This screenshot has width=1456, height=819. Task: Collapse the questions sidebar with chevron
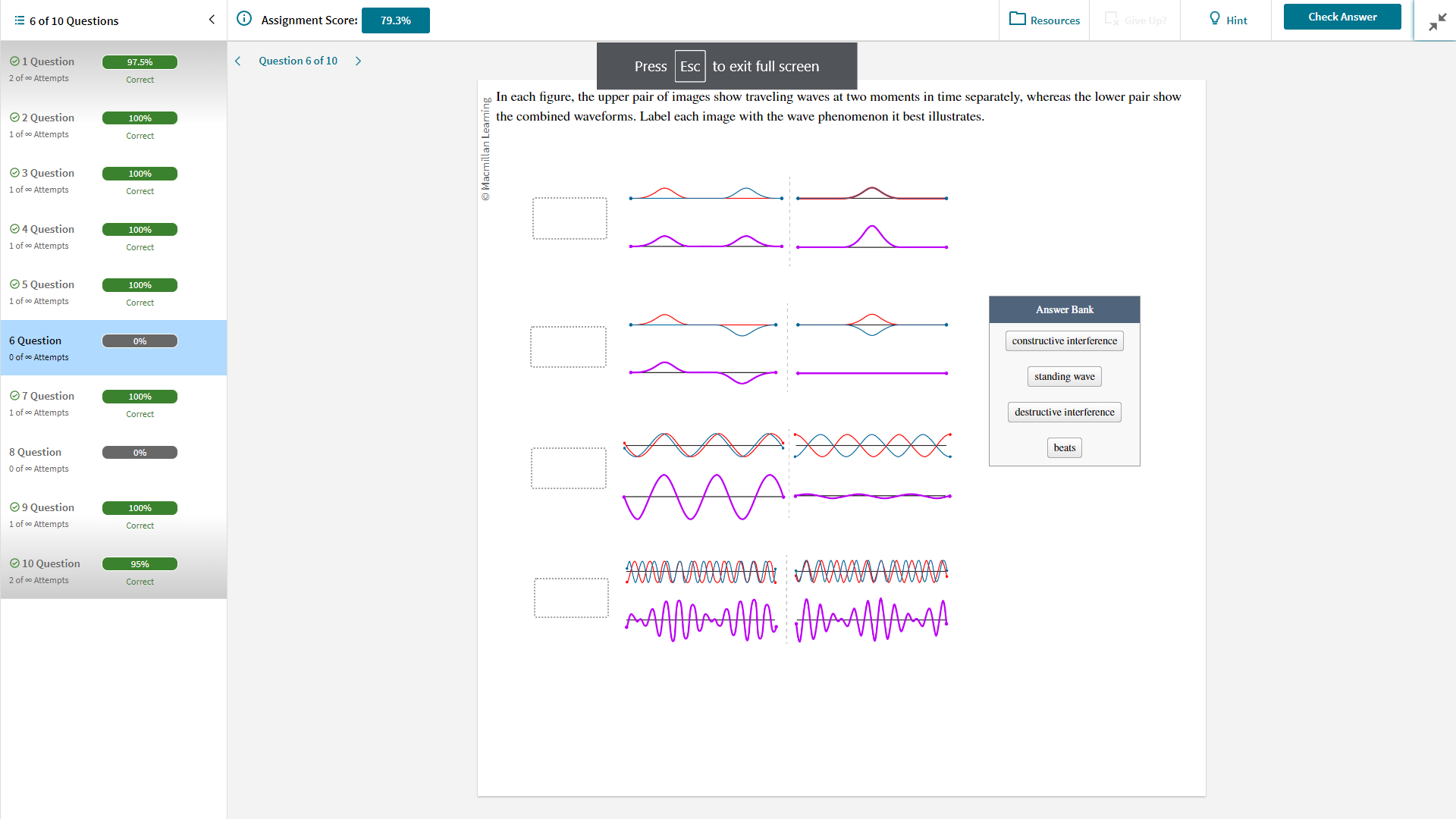(212, 20)
